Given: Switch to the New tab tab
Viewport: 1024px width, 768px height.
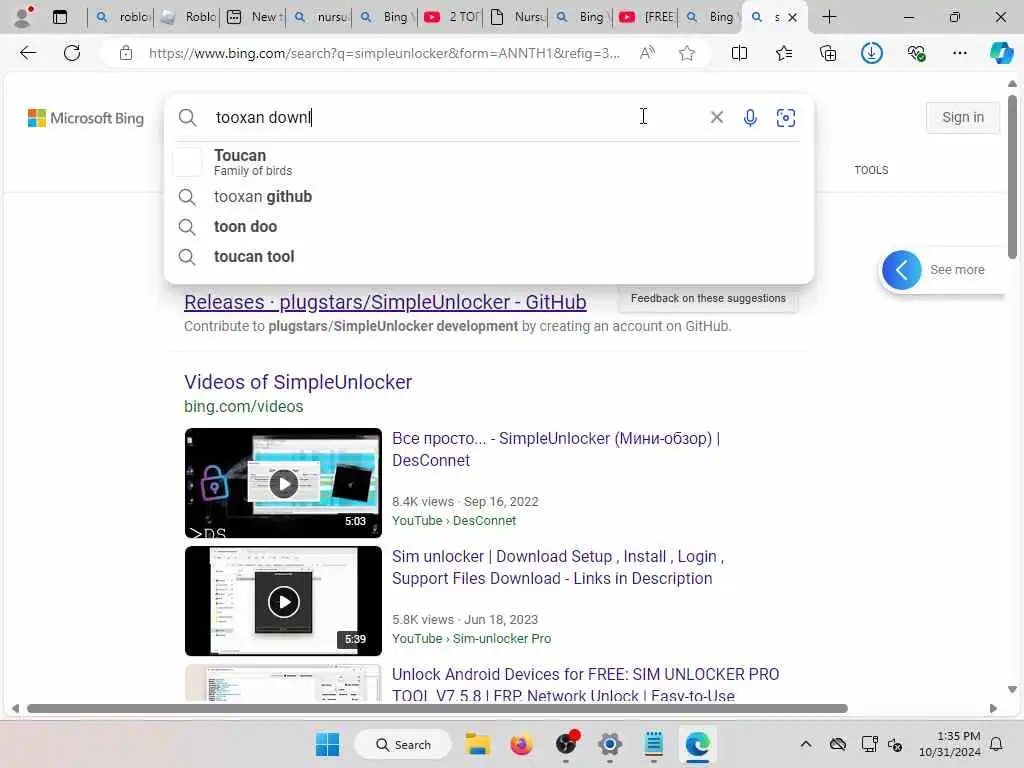Looking at the screenshot, I should tap(253, 17).
